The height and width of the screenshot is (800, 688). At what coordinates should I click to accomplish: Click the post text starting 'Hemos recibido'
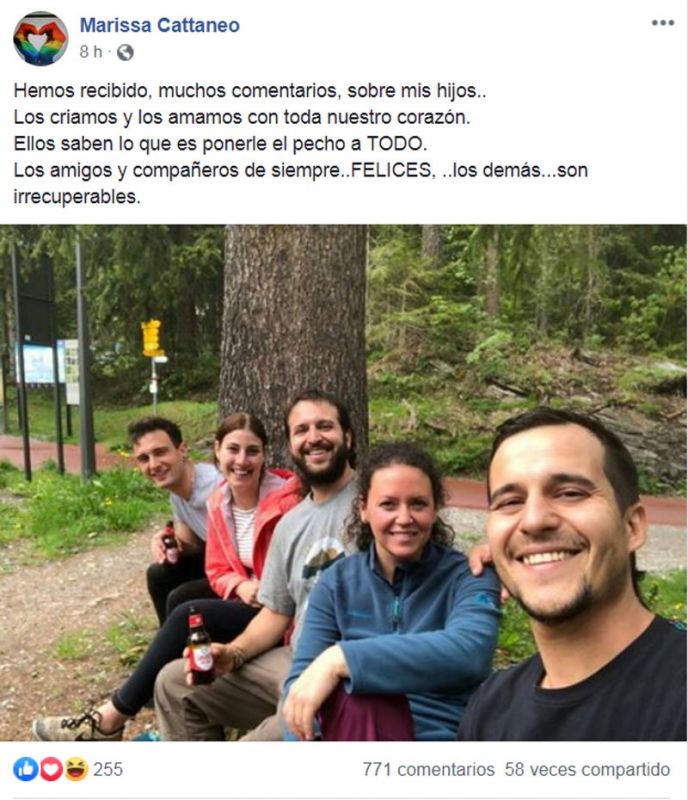tap(301, 143)
